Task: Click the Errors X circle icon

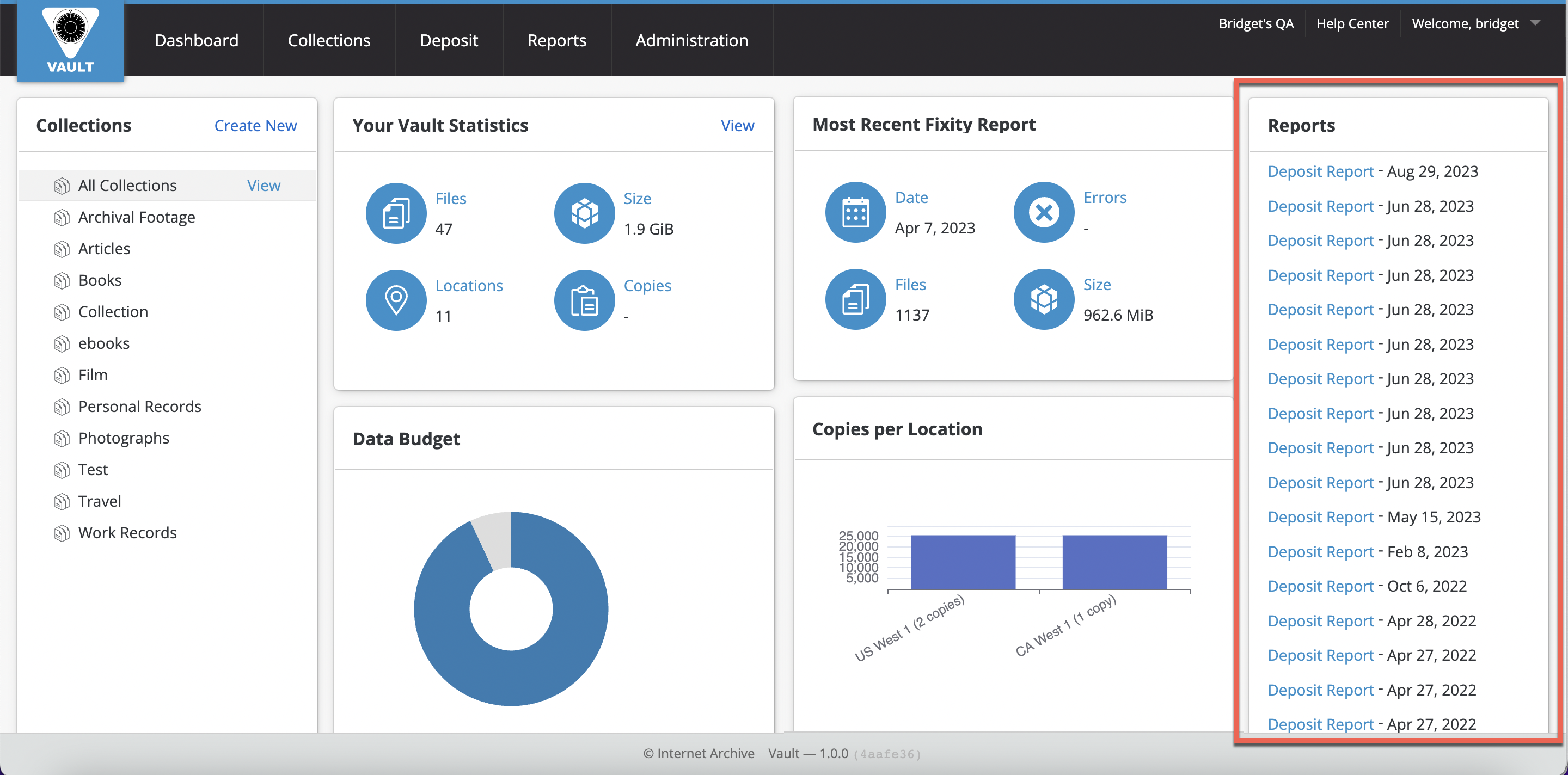Action: tap(1043, 212)
